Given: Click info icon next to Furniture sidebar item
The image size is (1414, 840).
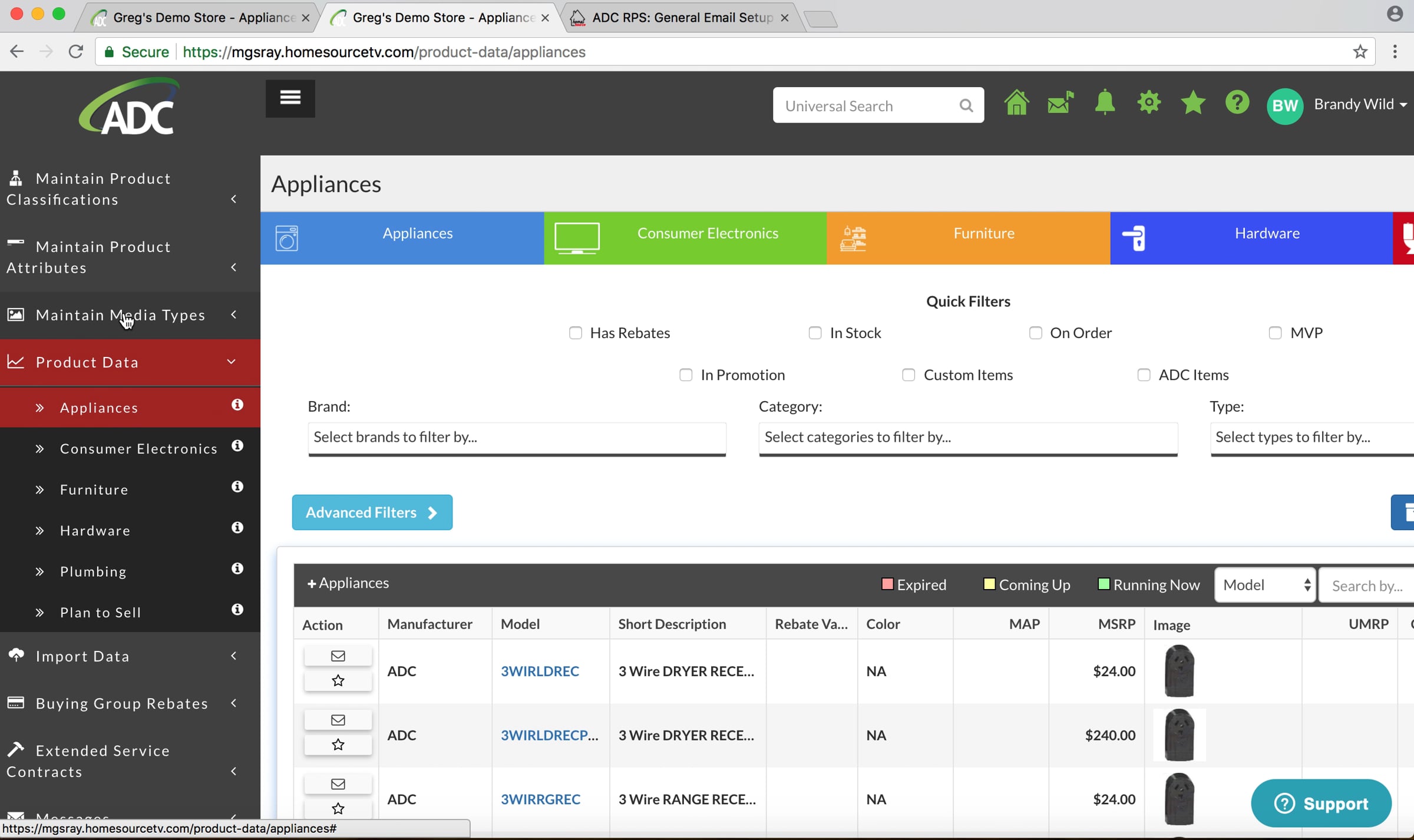Looking at the screenshot, I should (x=237, y=487).
